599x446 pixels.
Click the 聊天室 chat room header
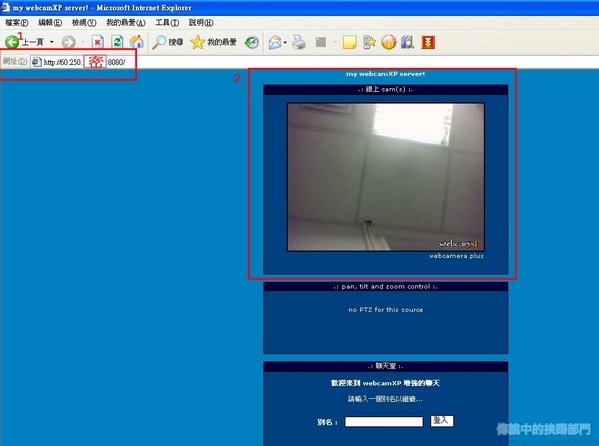385,366
